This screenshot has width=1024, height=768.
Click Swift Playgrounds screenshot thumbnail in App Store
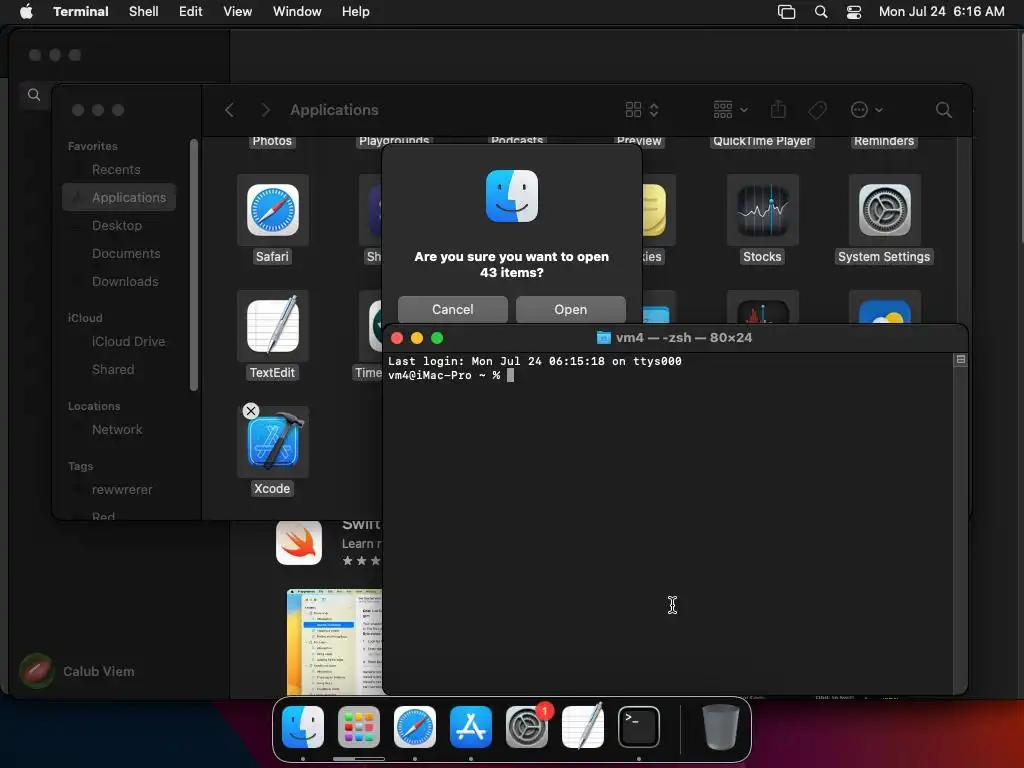(x=334, y=642)
